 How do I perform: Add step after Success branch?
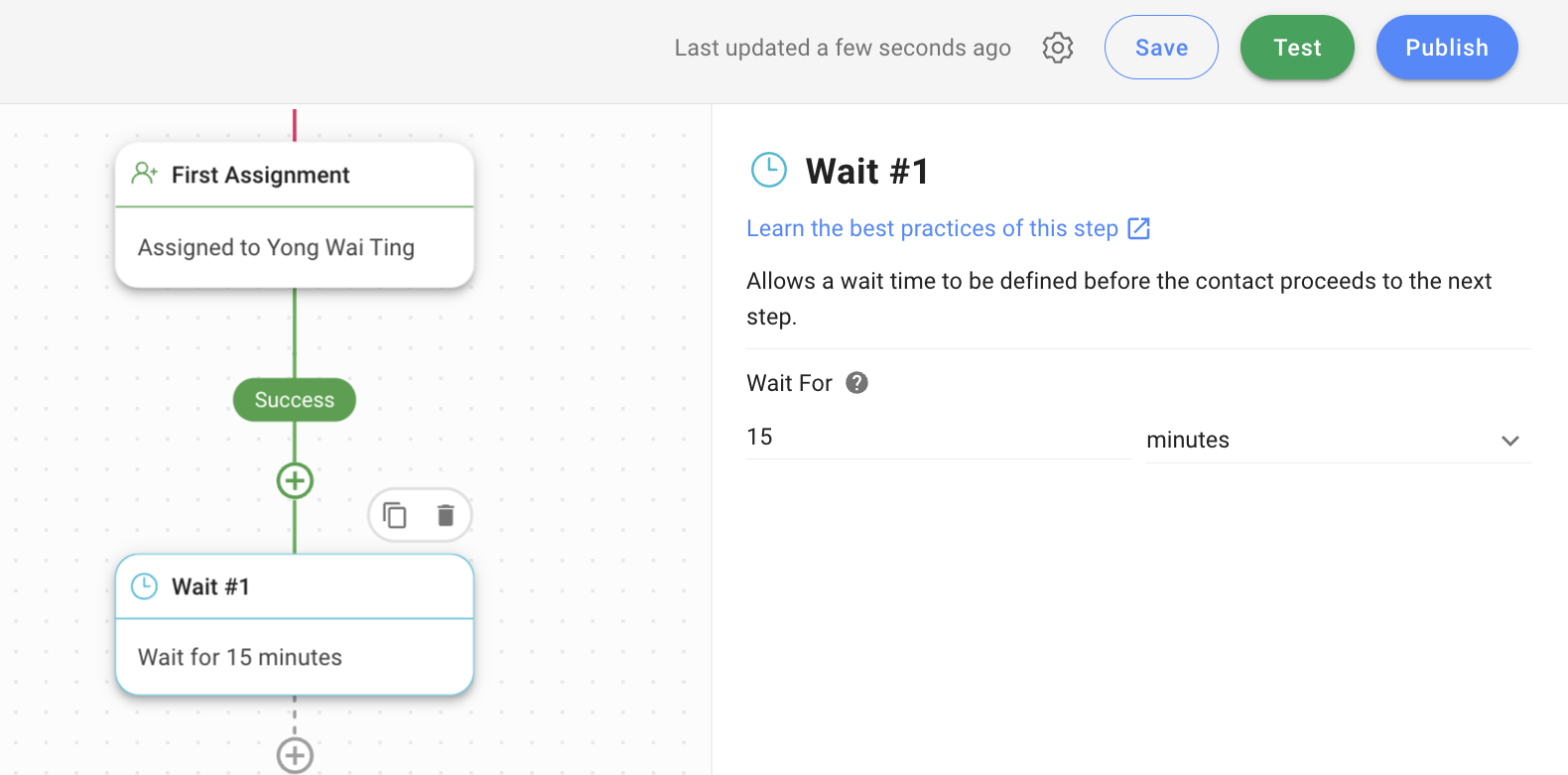(295, 481)
